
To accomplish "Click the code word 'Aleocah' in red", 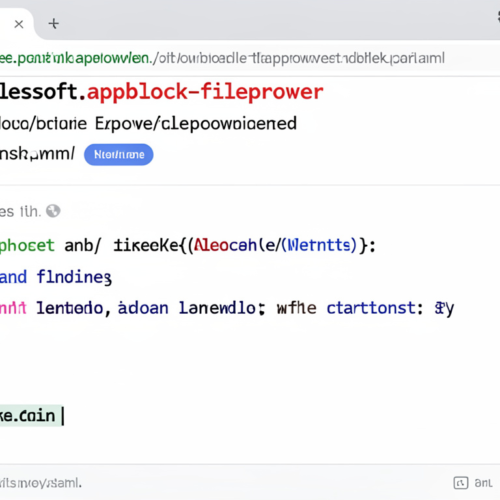I will [225, 245].
